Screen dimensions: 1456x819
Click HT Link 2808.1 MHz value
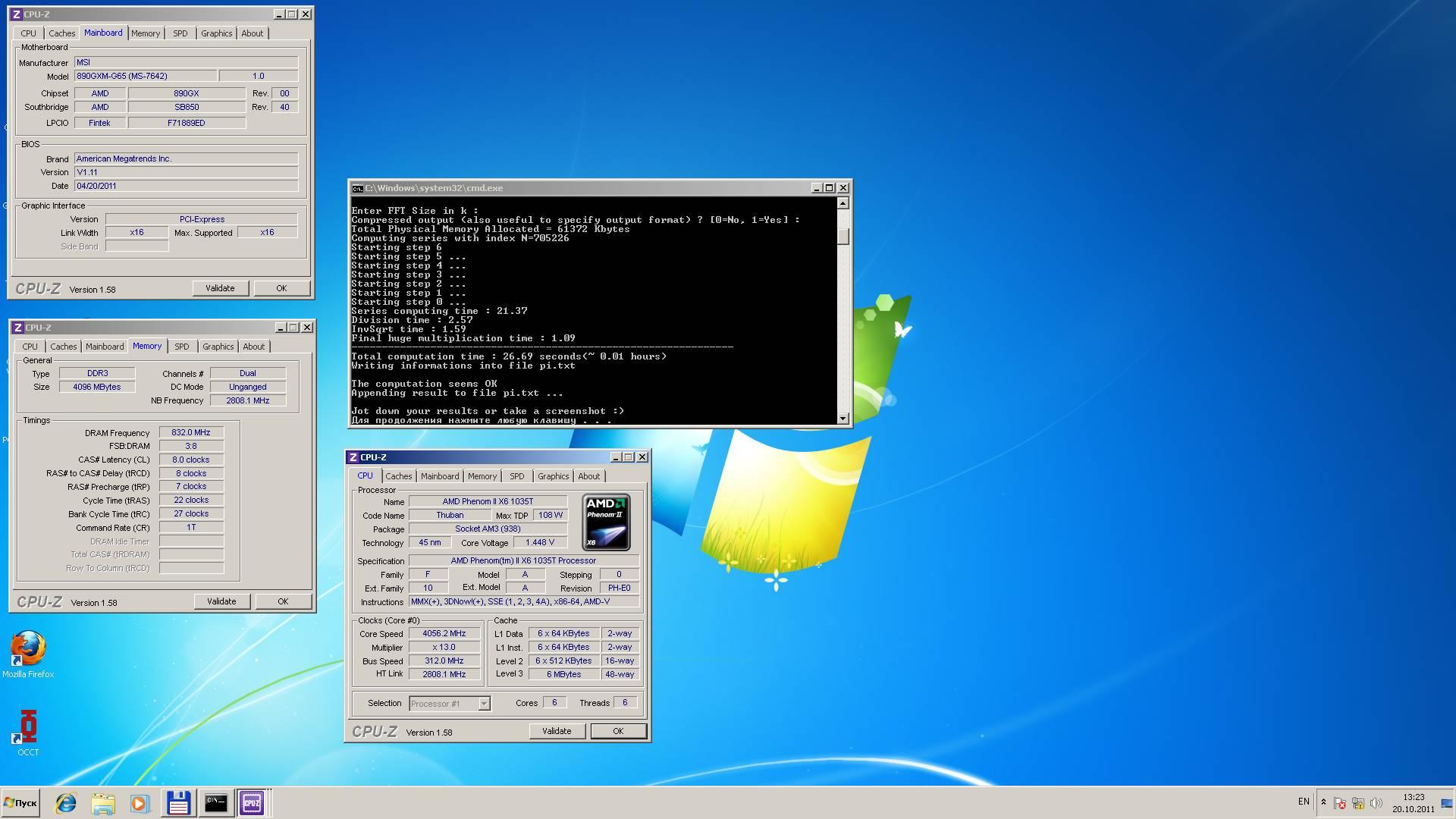point(444,674)
